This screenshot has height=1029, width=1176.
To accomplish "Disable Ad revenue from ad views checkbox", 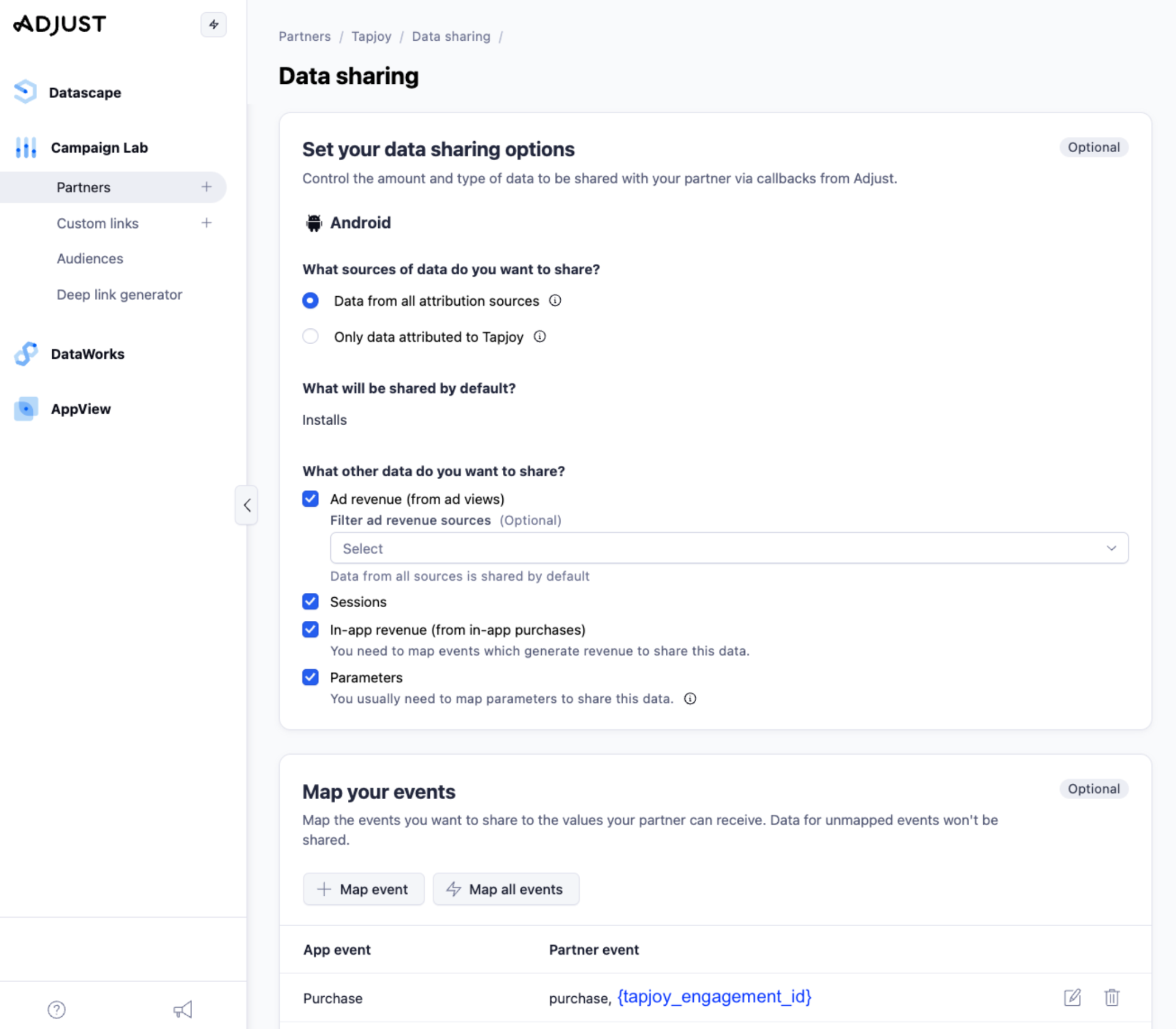I will [311, 499].
